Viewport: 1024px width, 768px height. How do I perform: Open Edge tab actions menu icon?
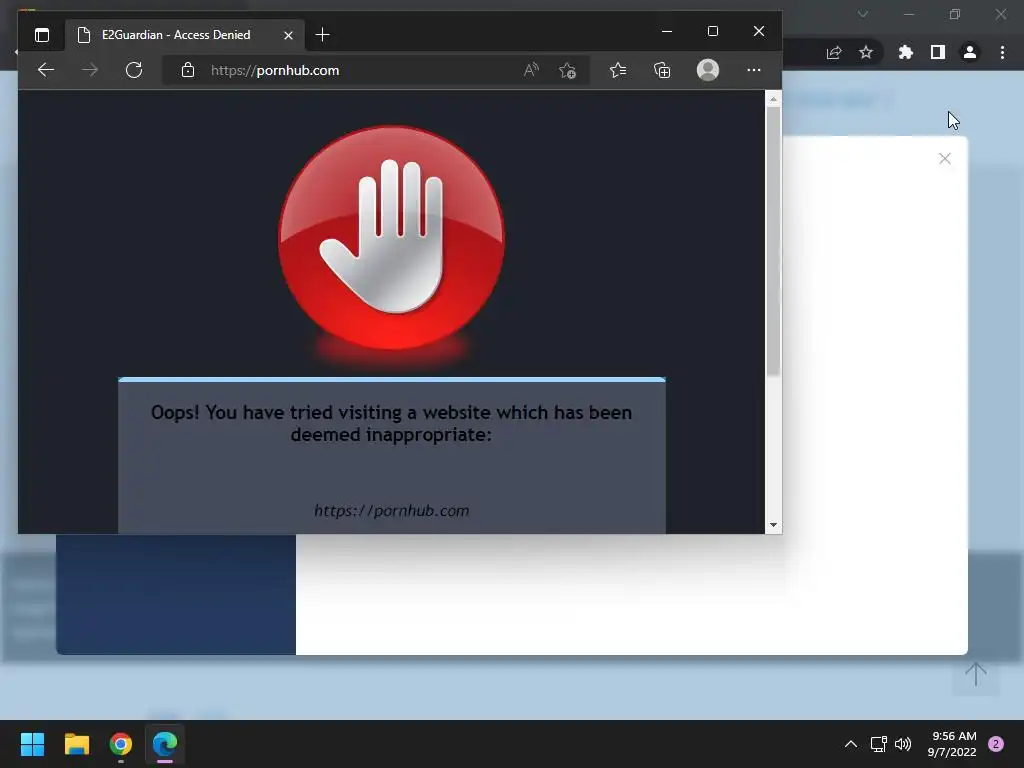pyautogui.click(x=42, y=35)
